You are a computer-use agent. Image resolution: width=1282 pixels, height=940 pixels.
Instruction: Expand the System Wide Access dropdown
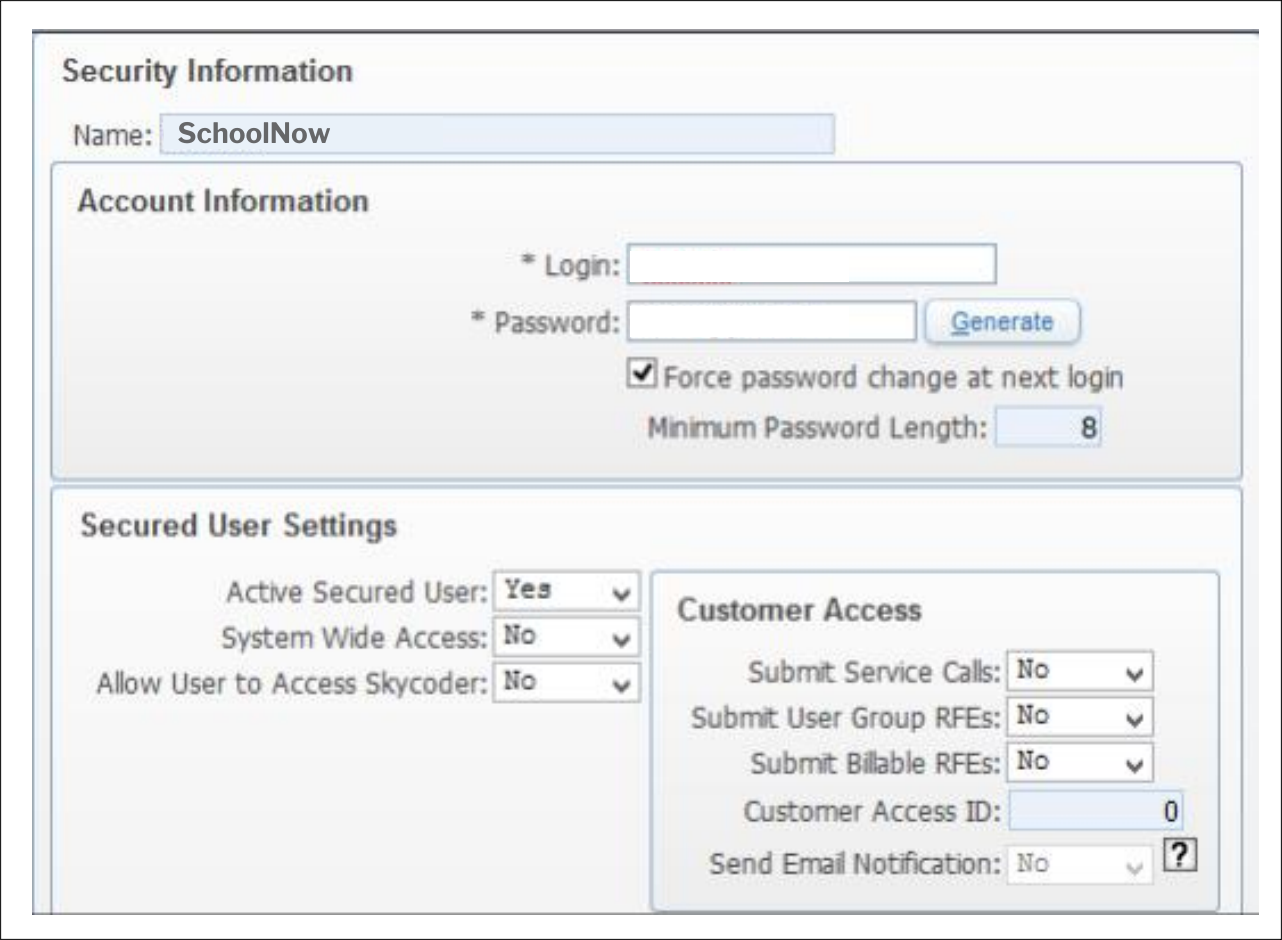pos(566,636)
